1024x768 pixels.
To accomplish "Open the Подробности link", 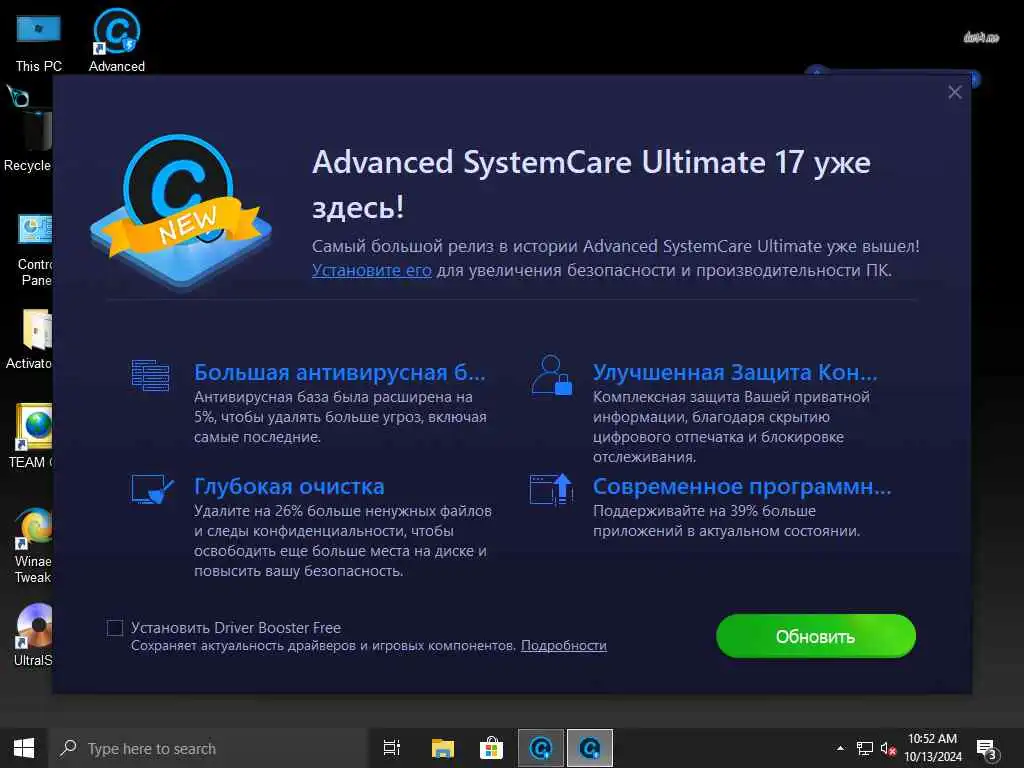I will (x=564, y=645).
